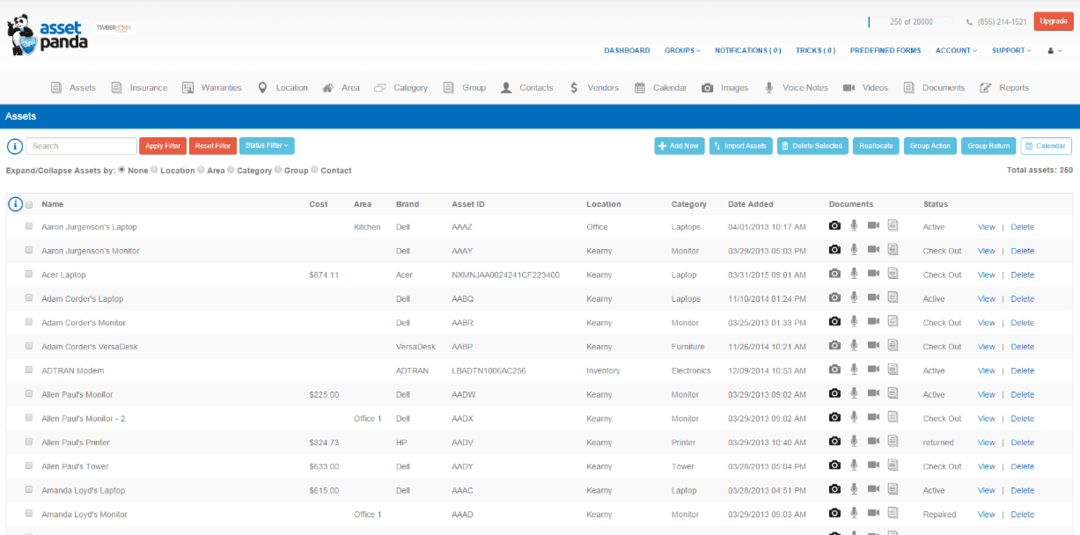Open the Groups dropdown menu

682,51
